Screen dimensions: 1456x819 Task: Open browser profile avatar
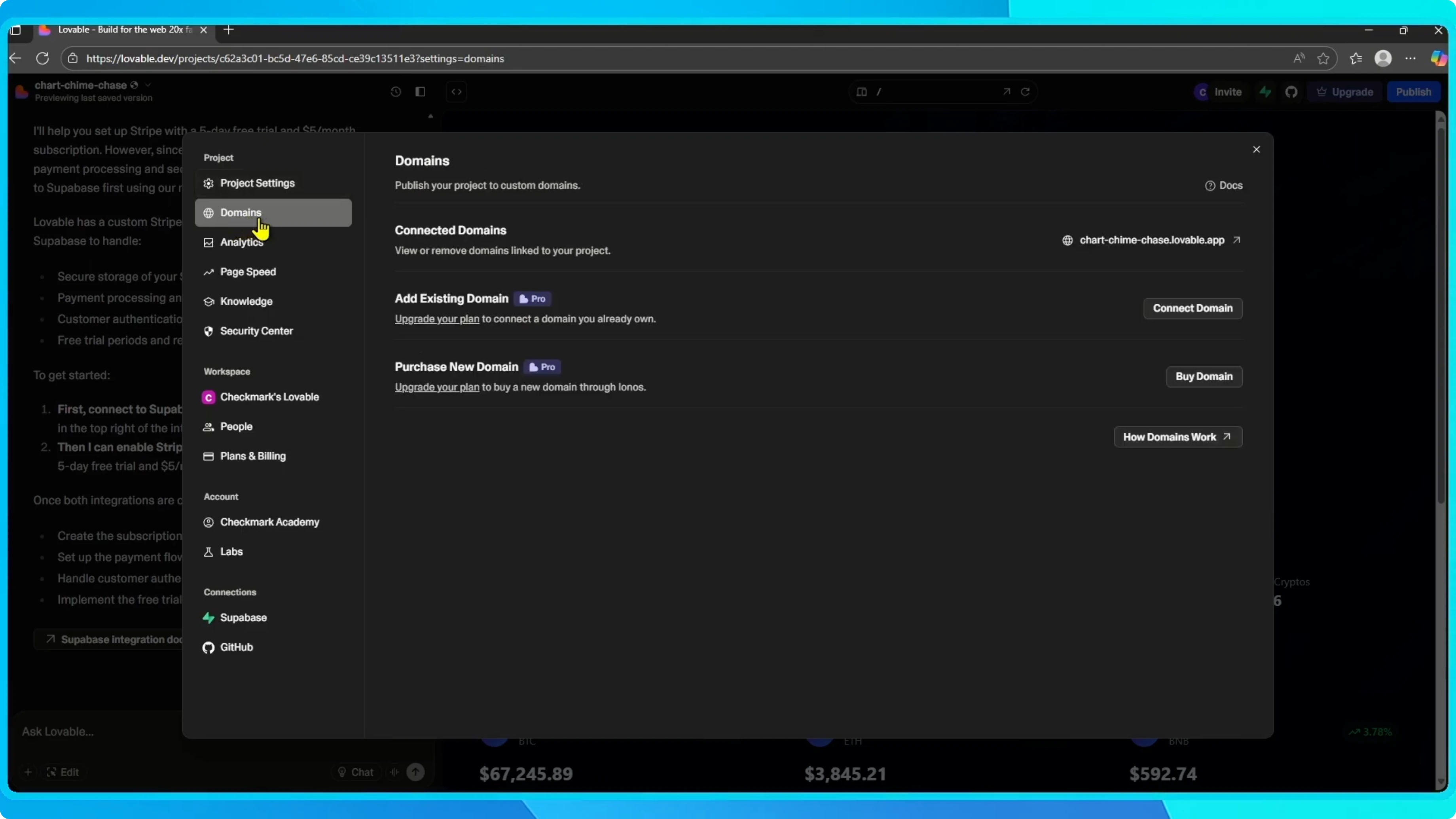(1382, 58)
